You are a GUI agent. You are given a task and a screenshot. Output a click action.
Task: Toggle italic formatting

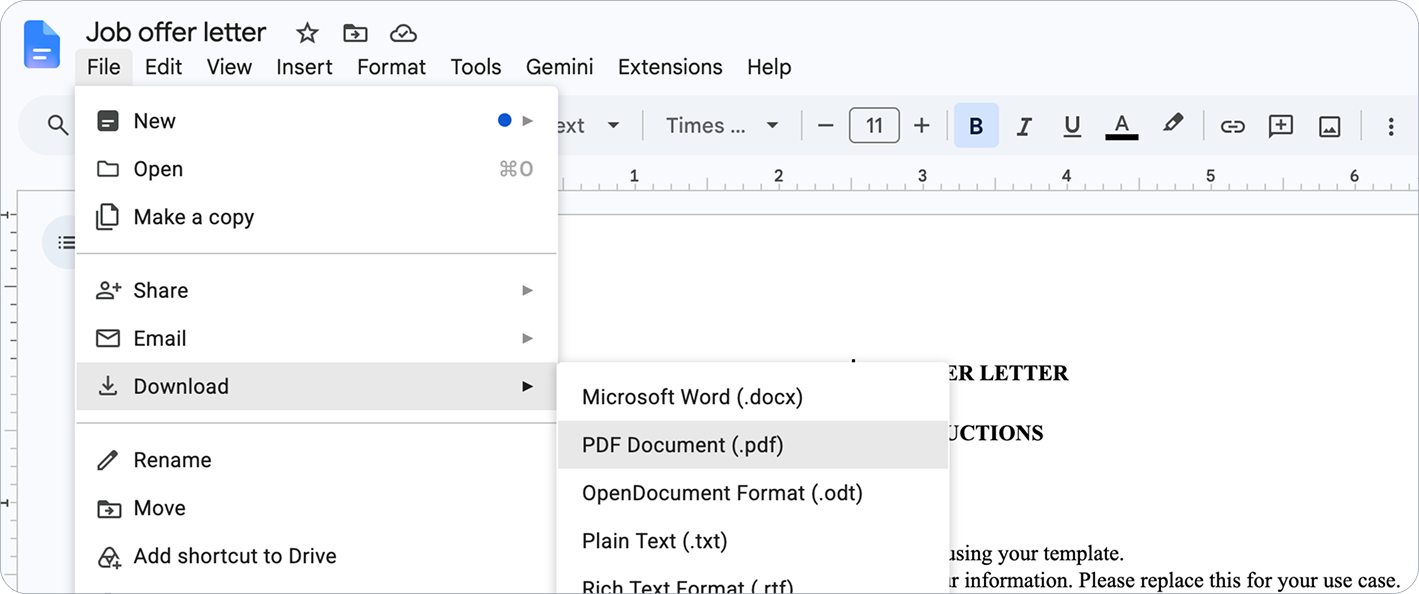[x=1024, y=126]
